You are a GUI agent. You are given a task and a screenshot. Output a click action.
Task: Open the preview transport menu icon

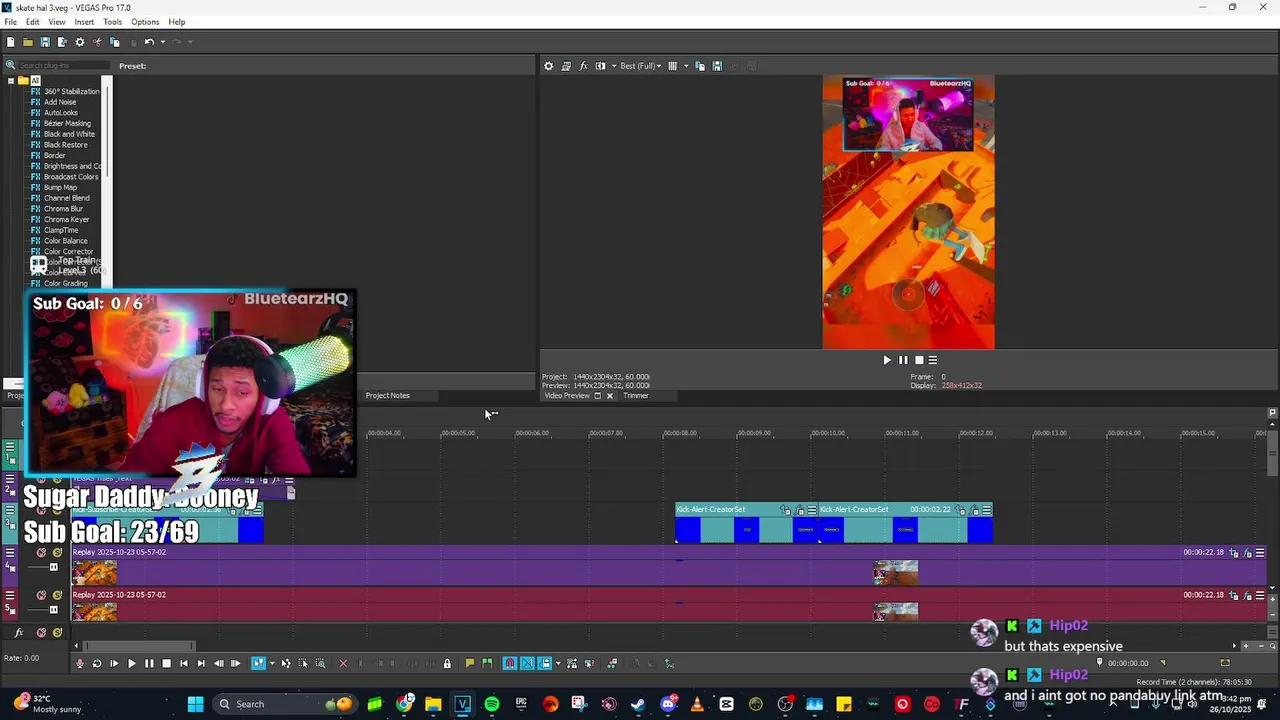click(933, 360)
